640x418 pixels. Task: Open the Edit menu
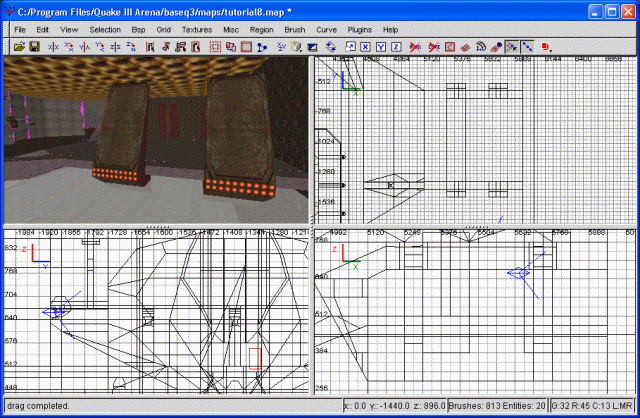coord(42,30)
